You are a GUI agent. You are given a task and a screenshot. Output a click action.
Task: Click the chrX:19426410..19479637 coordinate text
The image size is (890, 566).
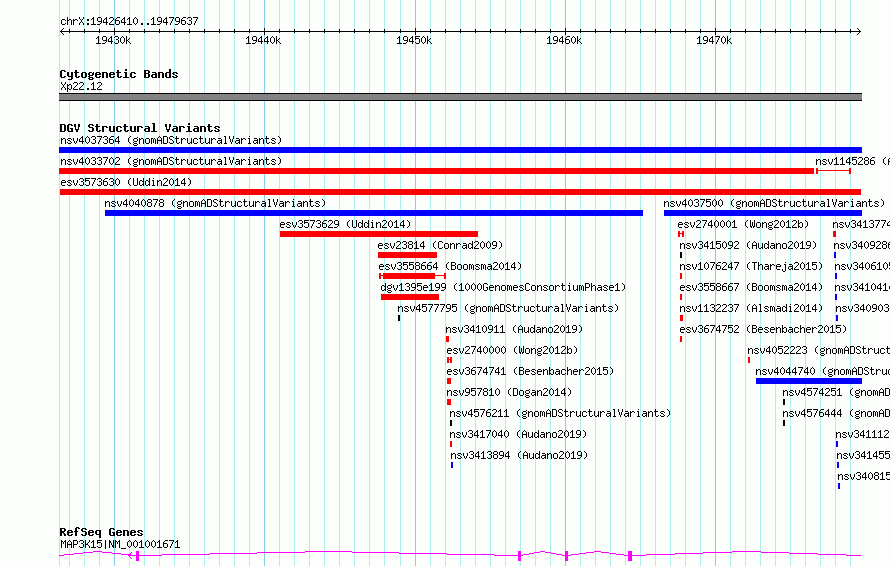click(129, 21)
